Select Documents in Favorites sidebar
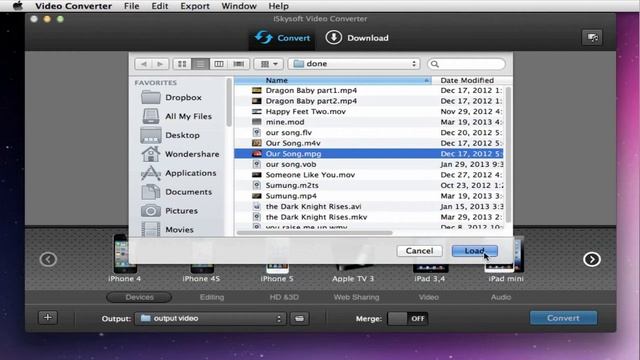Image resolution: width=640 pixels, height=360 pixels. click(176, 192)
